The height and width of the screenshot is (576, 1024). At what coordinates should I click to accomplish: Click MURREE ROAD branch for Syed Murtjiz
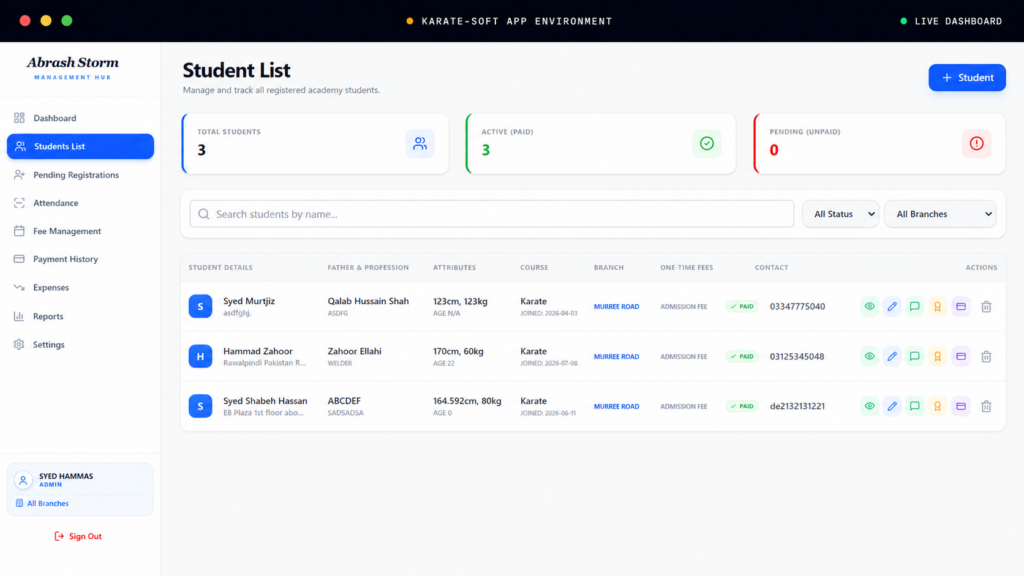(x=616, y=306)
